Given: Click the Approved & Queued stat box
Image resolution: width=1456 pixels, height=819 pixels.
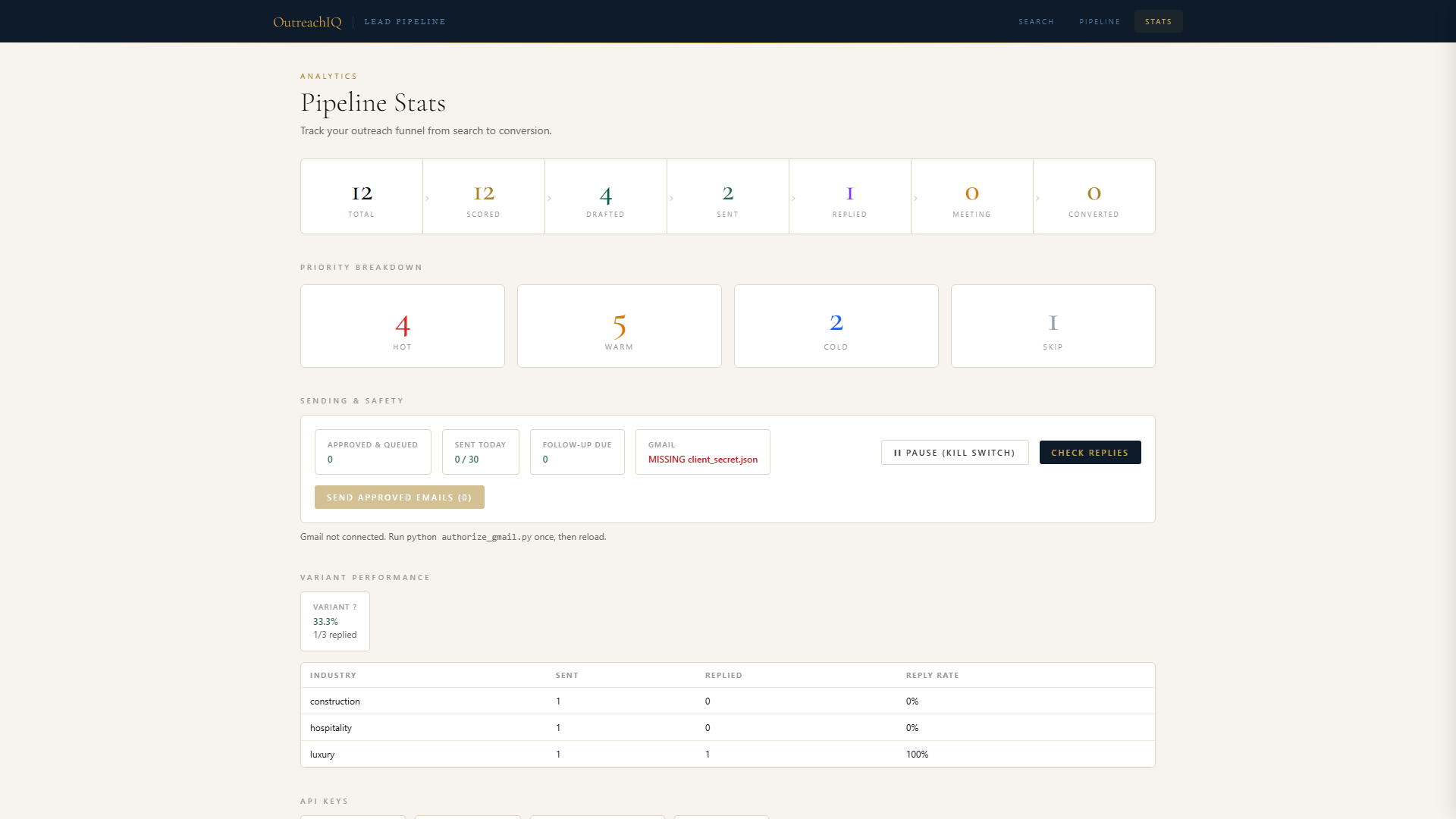Looking at the screenshot, I should (x=373, y=452).
